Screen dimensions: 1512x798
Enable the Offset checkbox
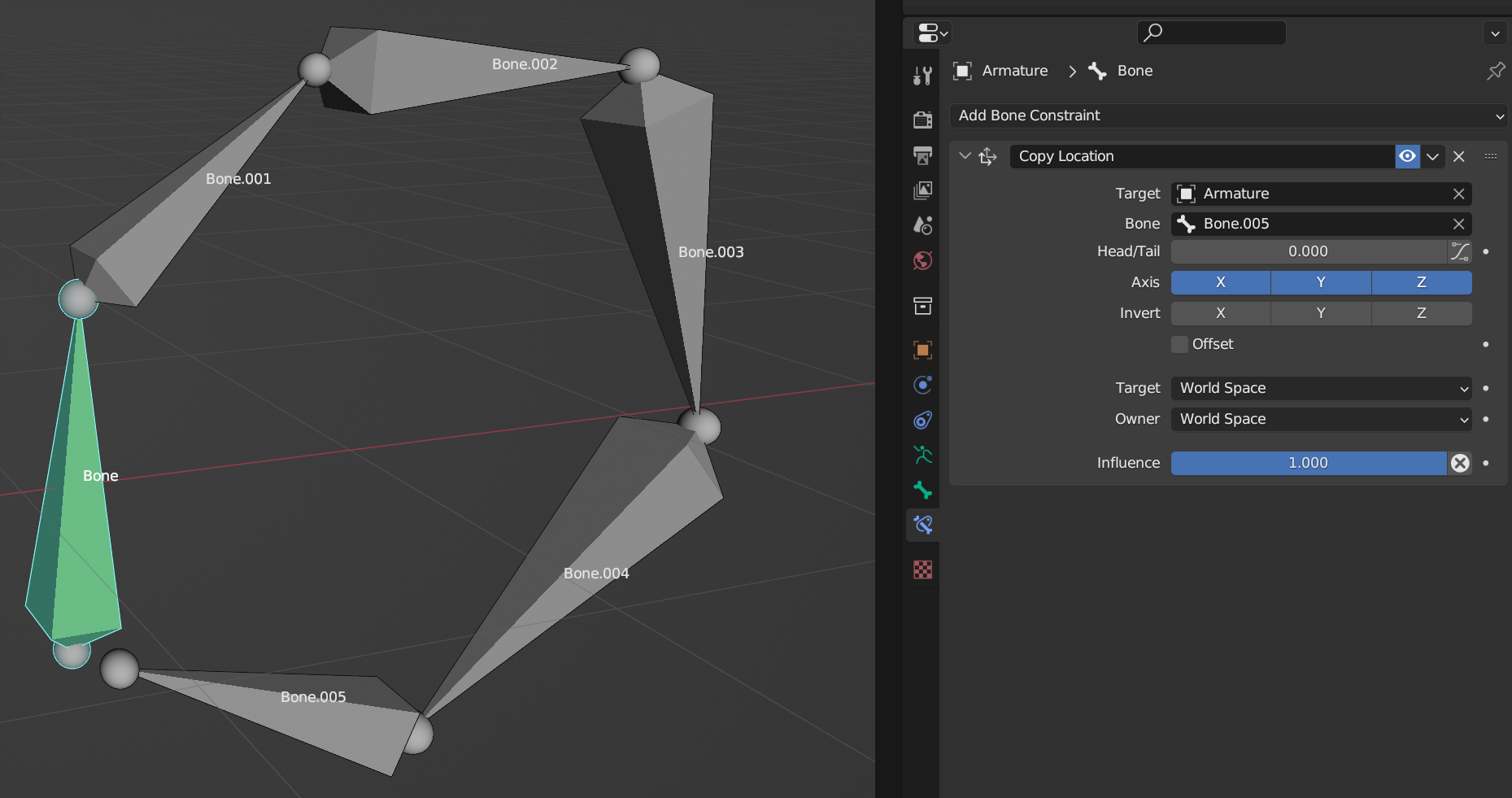pyautogui.click(x=1179, y=344)
